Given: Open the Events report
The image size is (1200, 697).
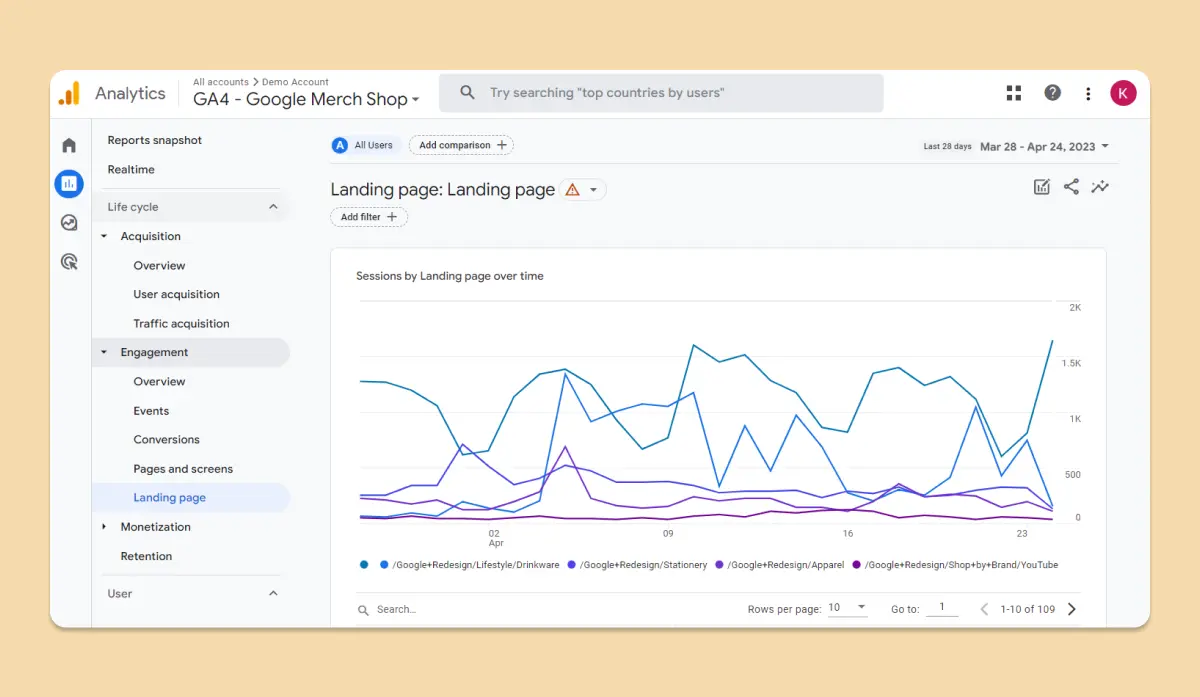Looking at the screenshot, I should click(x=152, y=411).
